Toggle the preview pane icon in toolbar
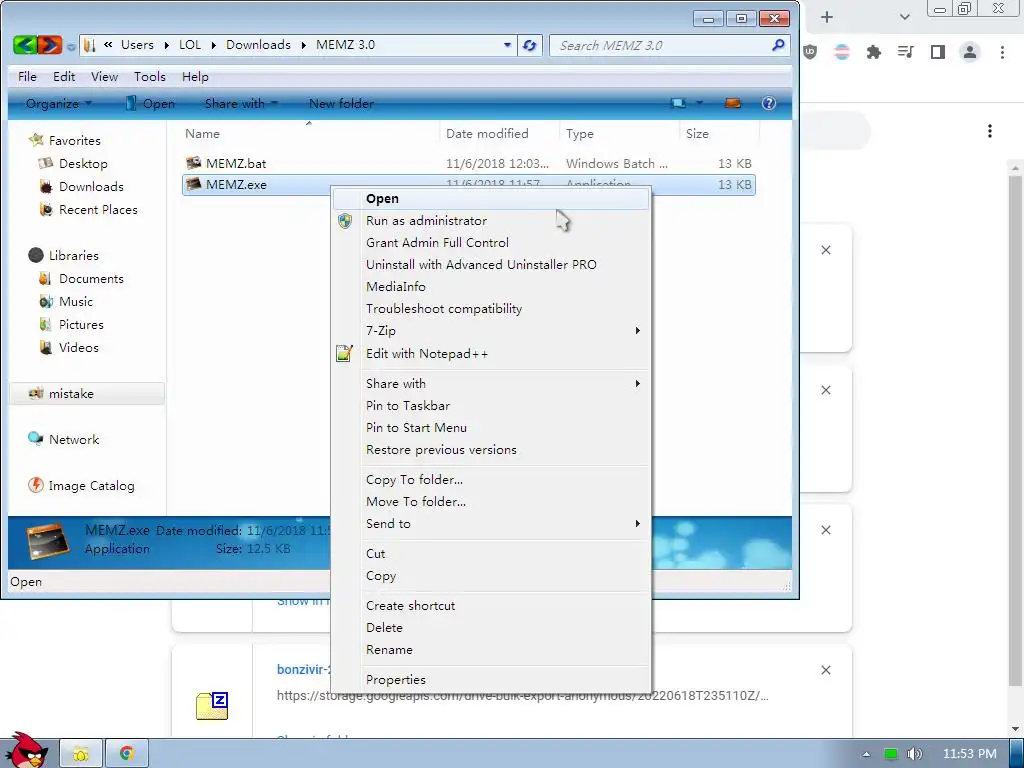Viewport: 1024px width, 768px height. click(x=733, y=103)
